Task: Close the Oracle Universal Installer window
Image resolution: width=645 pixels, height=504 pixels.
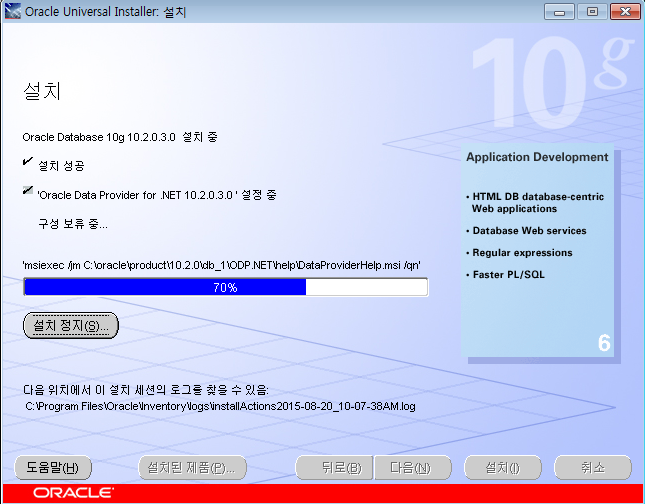Action: [625, 12]
